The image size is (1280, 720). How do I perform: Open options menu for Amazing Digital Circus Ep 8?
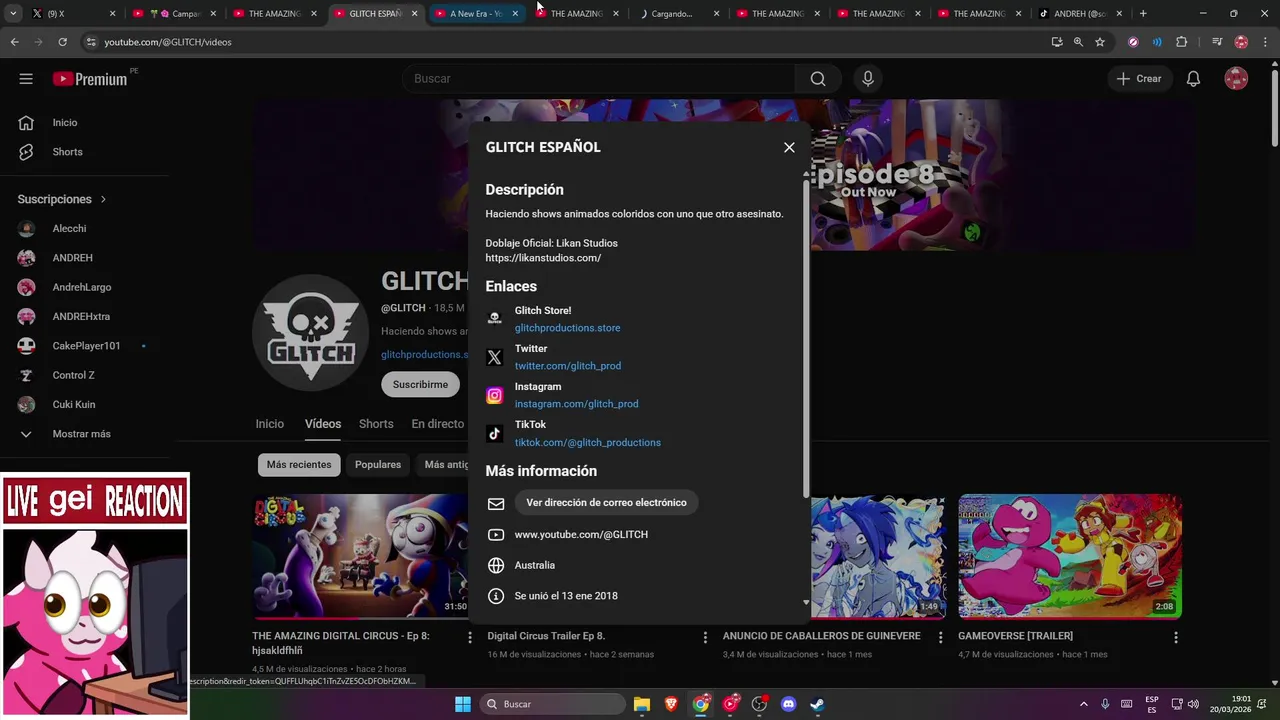tap(470, 637)
